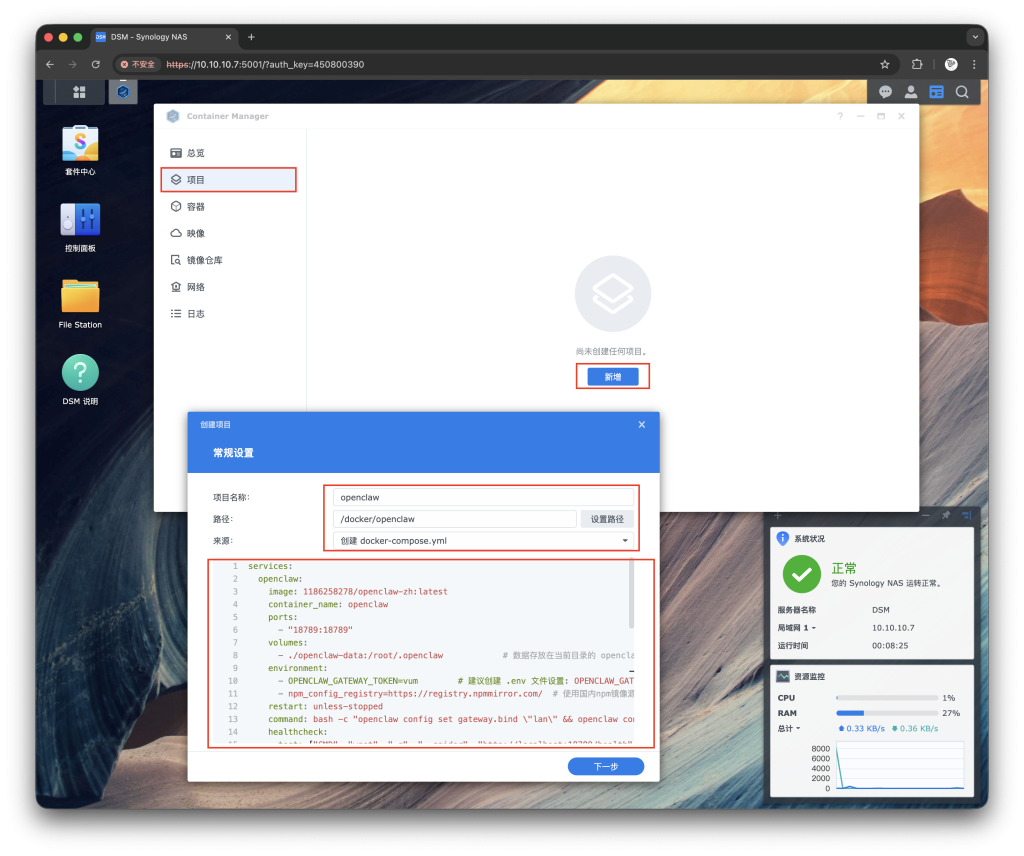Switch to 镜像仓库 in the sidebar

click(204, 260)
